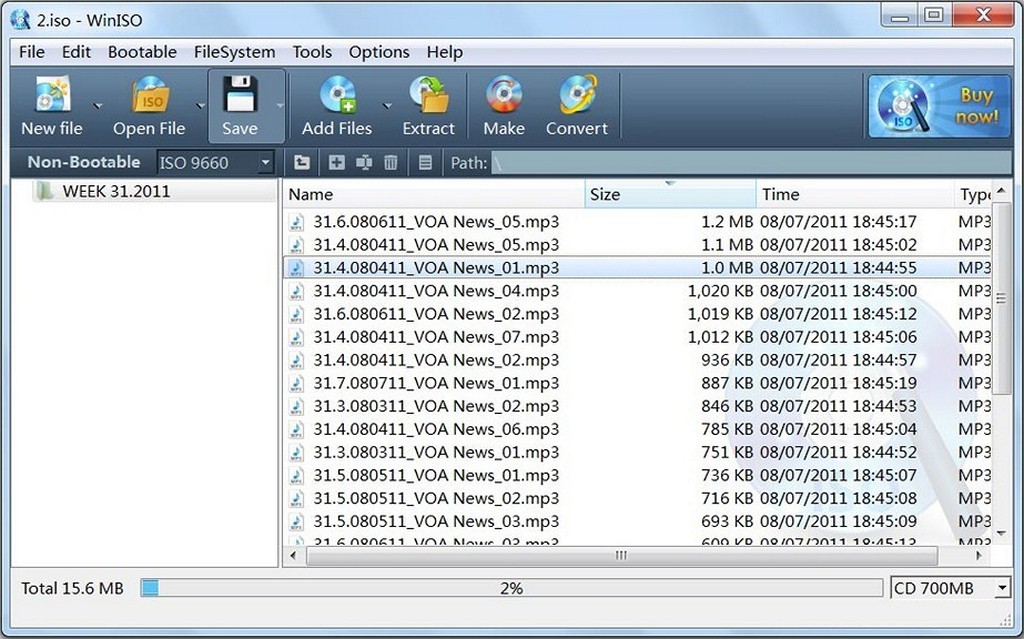Click the Add Files disc icon
The height and width of the screenshot is (639, 1024).
(x=338, y=95)
